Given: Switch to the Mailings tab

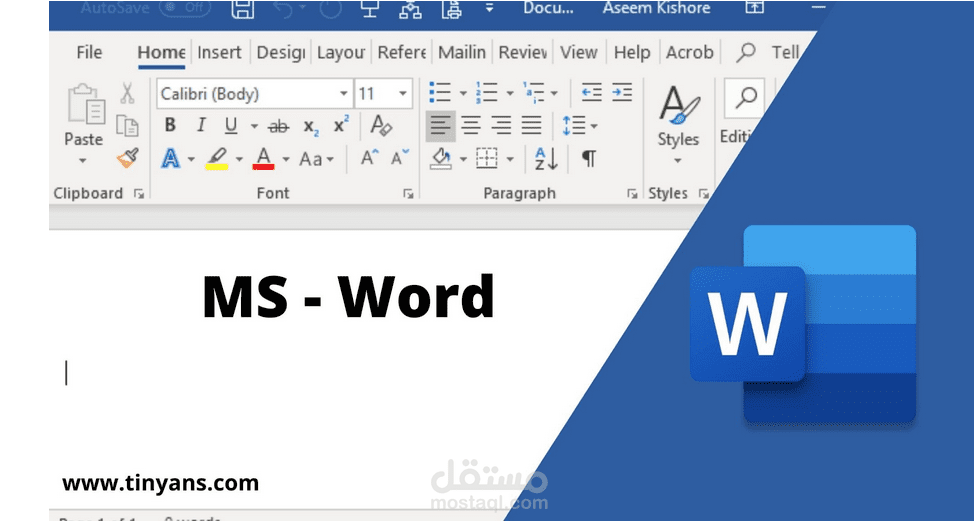Looking at the screenshot, I should [x=462, y=52].
